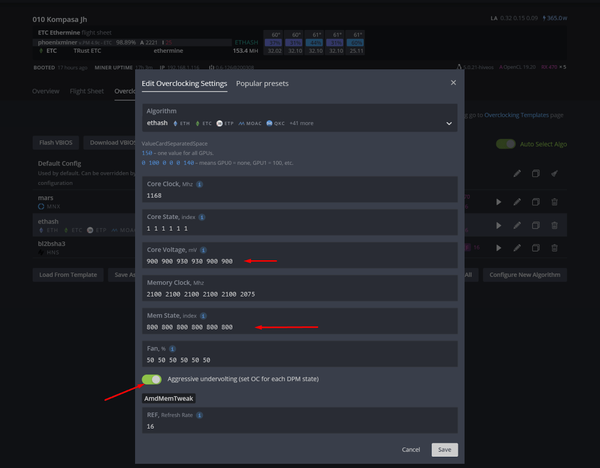
Task: Open the Overclocking Templates link
Action: 519,116
